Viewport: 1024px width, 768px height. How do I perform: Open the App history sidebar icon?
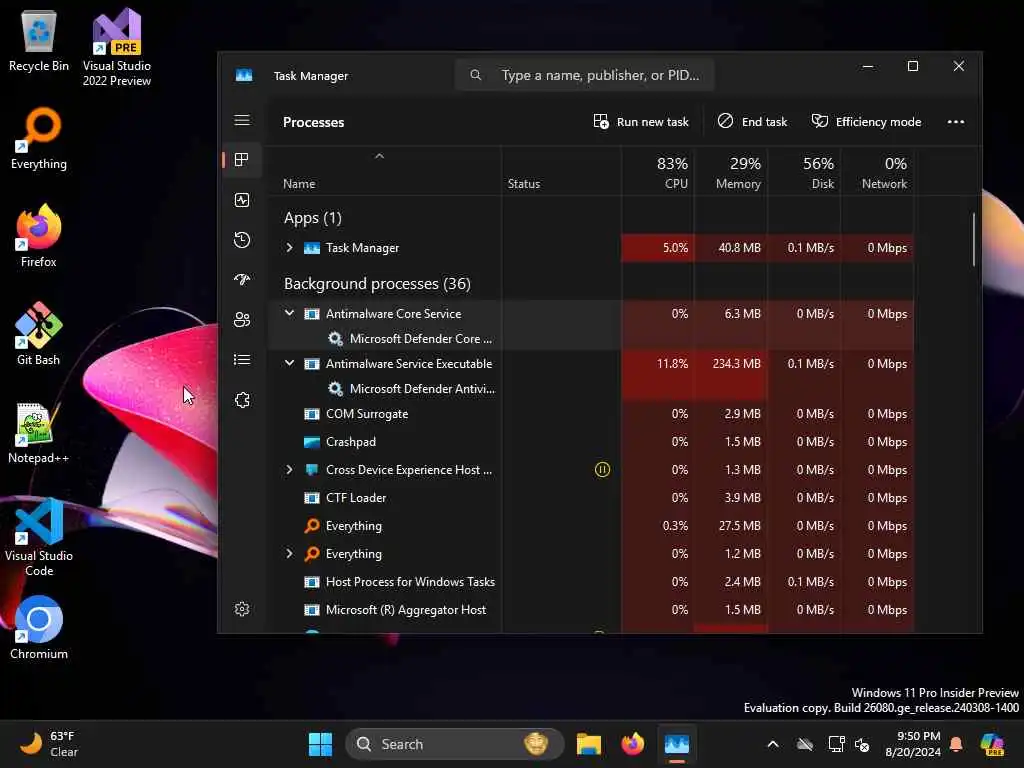point(242,240)
